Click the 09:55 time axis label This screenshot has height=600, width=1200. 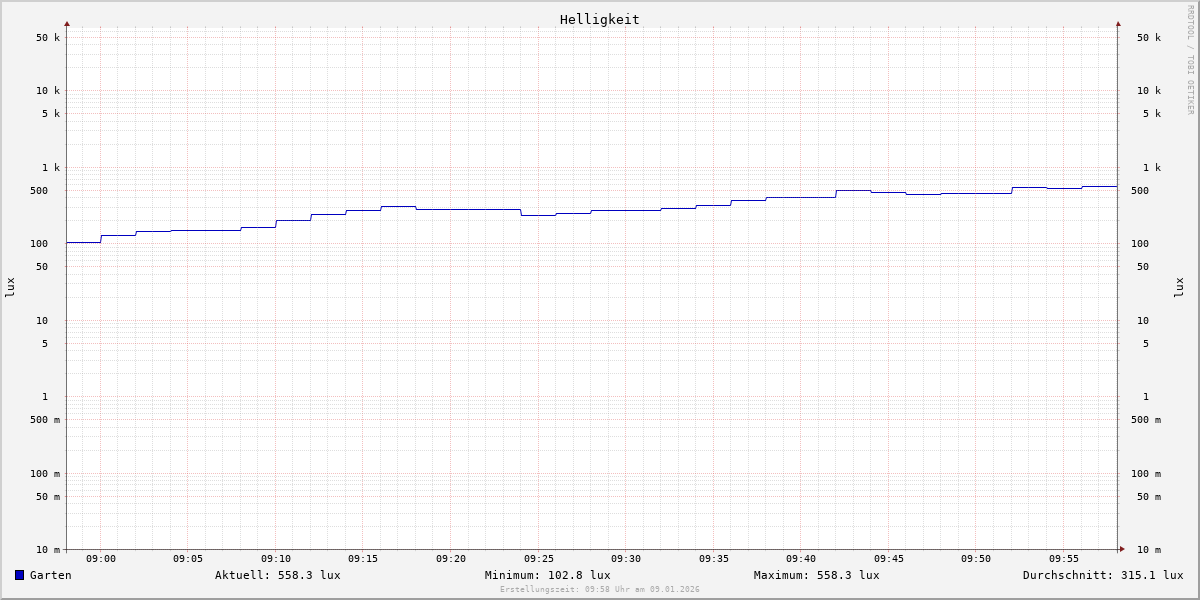tap(1063, 559)
